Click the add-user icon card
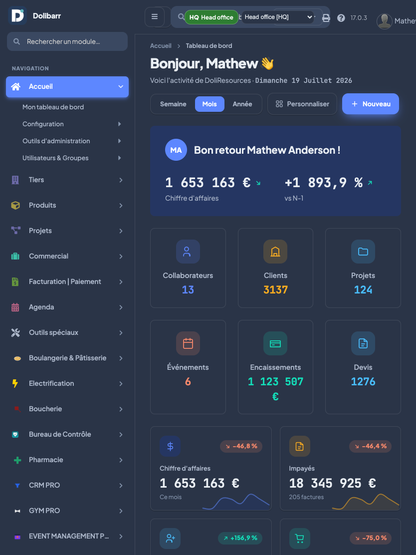This screenshot has height=555, width=416. (170, 539)
